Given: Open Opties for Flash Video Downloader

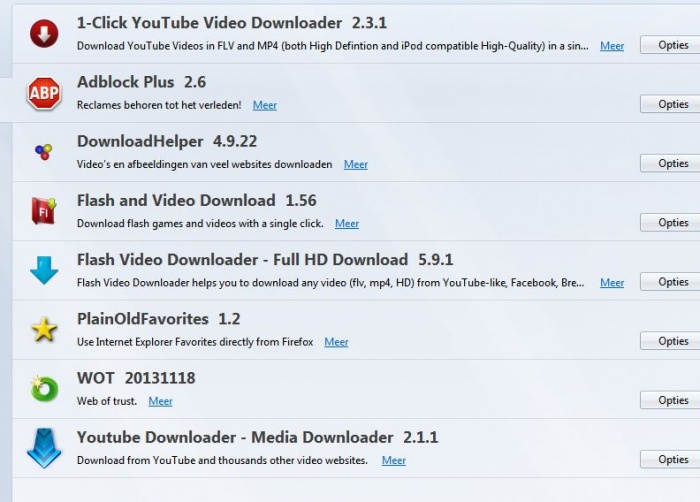Looking at the screenshot, I should [670, 282].
